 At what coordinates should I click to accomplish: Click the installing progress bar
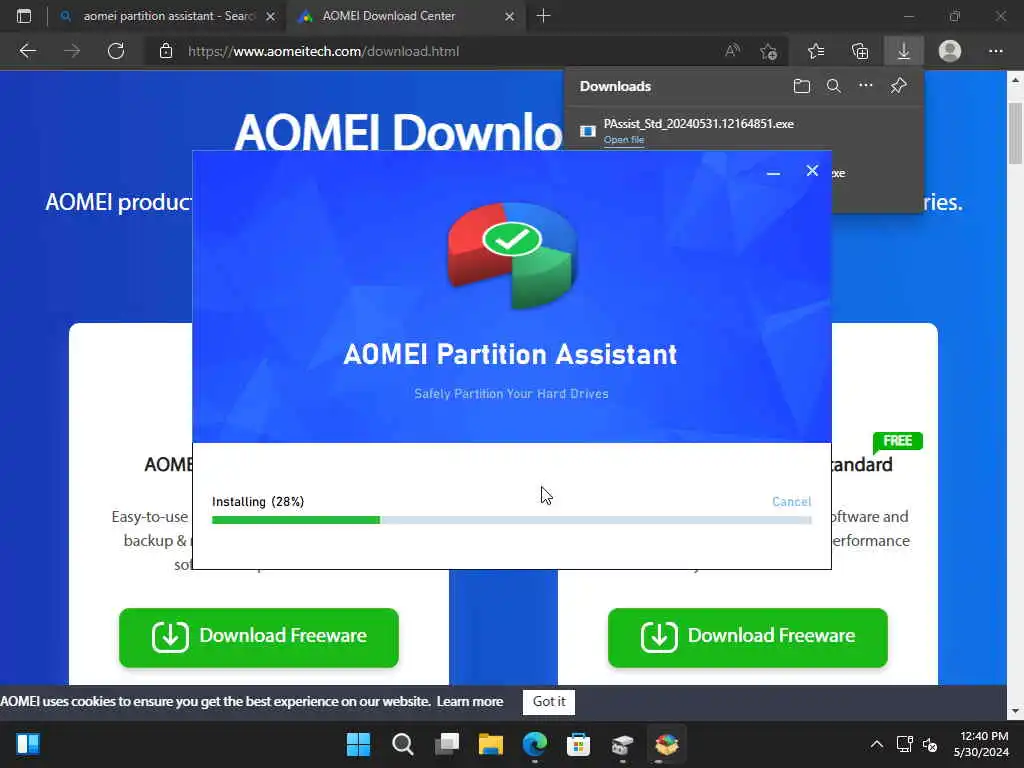511,520
